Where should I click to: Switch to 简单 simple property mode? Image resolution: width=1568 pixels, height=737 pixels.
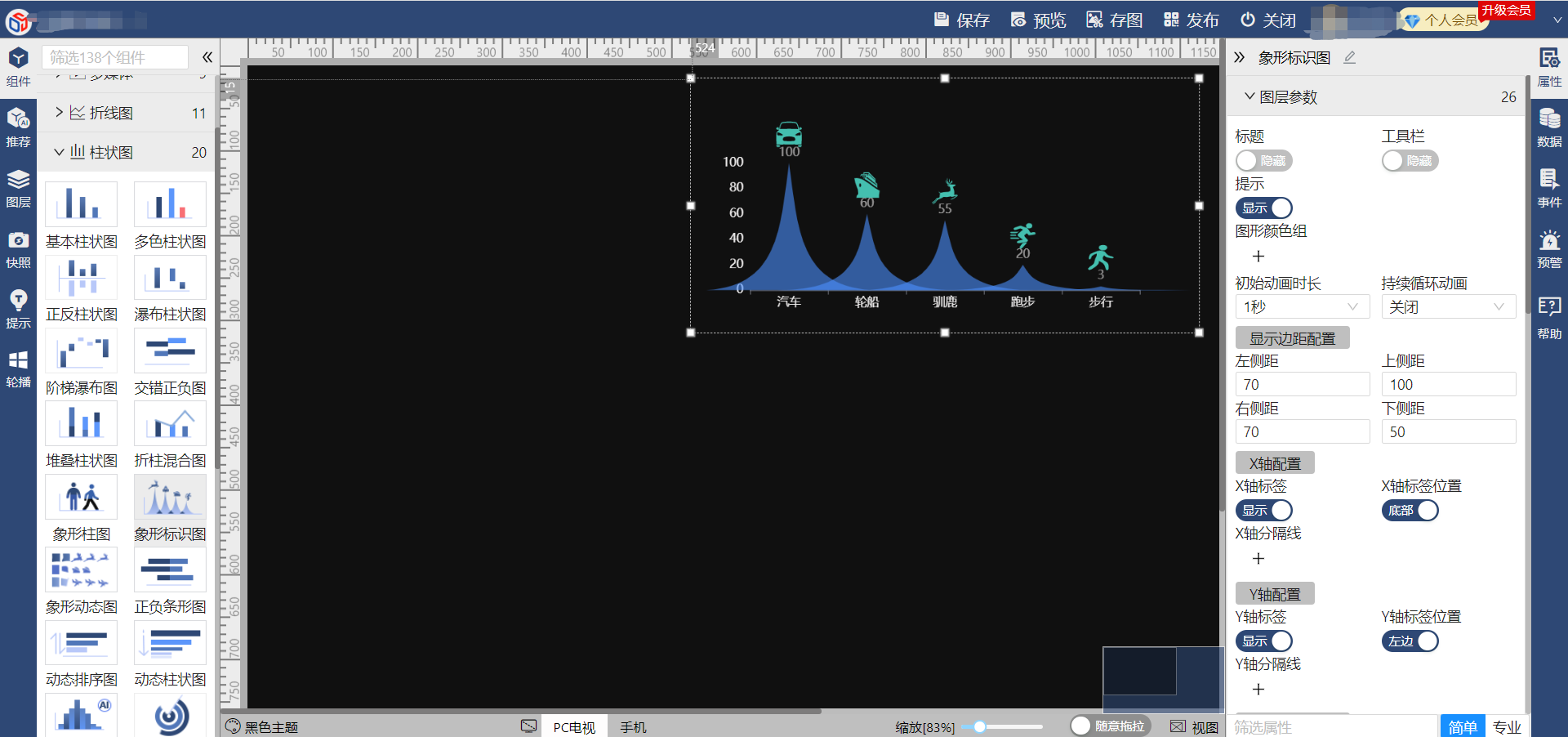tap(1462, 726)
